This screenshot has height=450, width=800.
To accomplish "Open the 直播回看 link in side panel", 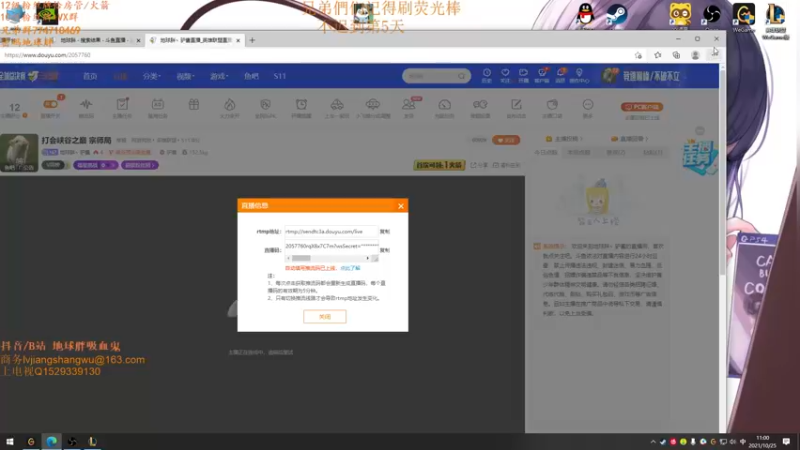I will pyautogui.click(x=630, y=139).
